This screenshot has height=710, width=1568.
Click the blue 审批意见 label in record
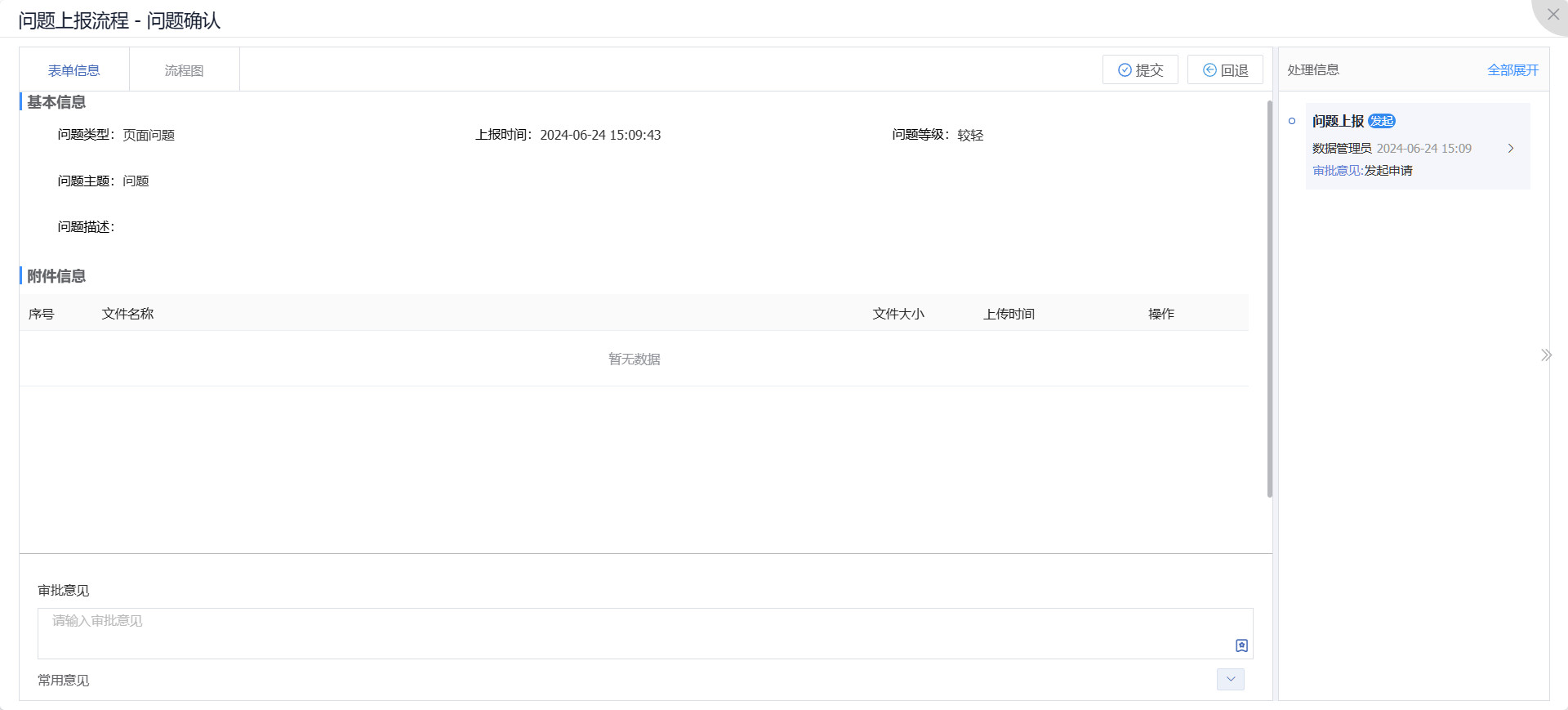(1337, 171)
